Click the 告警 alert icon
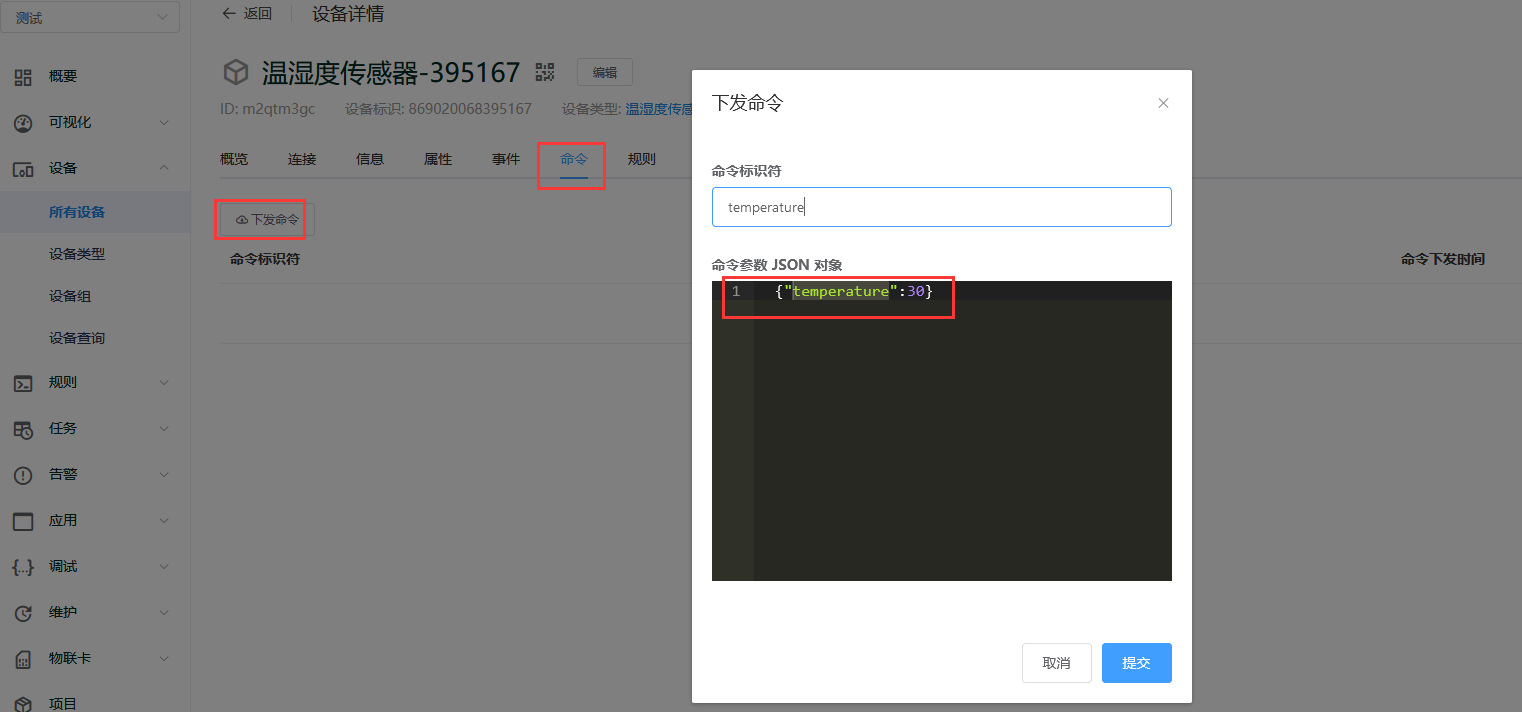1522x712 pixels. pyautogui.click(x=23, y=475)
